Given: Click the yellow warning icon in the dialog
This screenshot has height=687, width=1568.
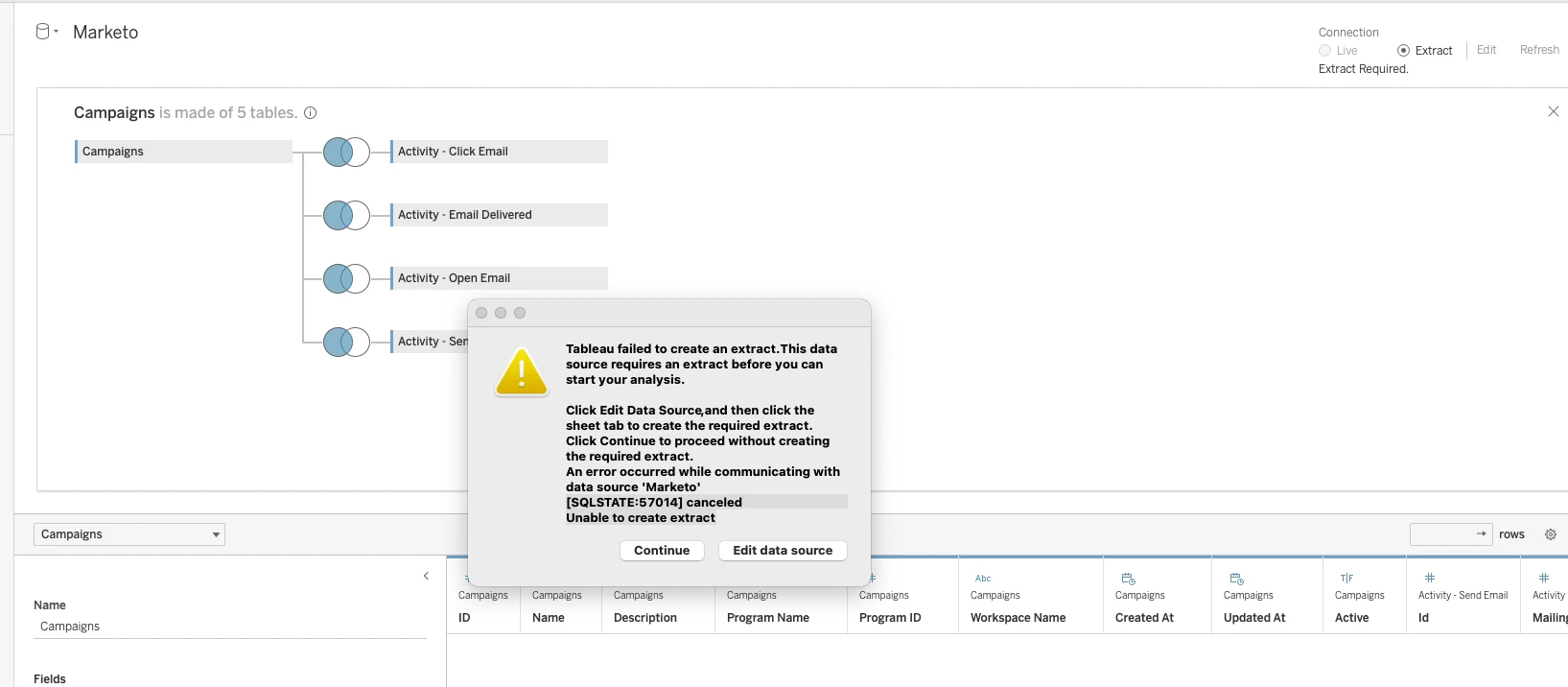Looking at the screenshot, I should click(x=522, y=372).
